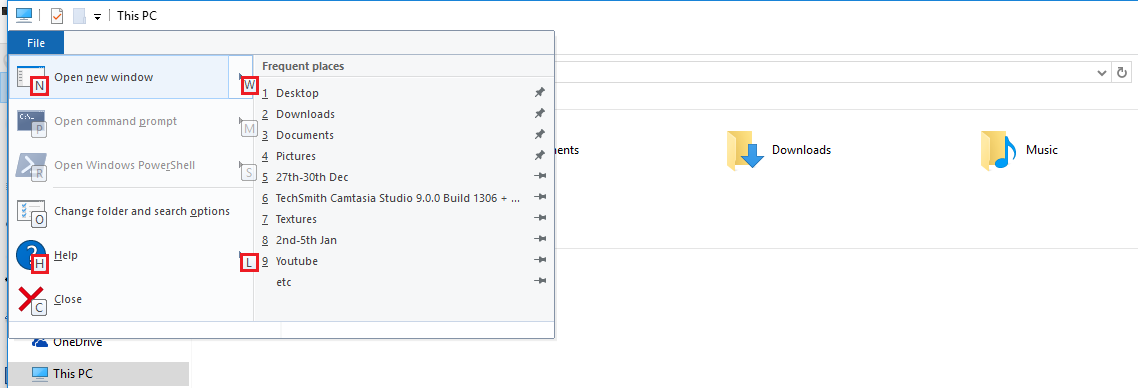The width and height of the screenshot is (1138, 388).
Task: Open Customize Quick Access Toolbar dropdown
Action: pyautogui.click(x=97, y=17)
